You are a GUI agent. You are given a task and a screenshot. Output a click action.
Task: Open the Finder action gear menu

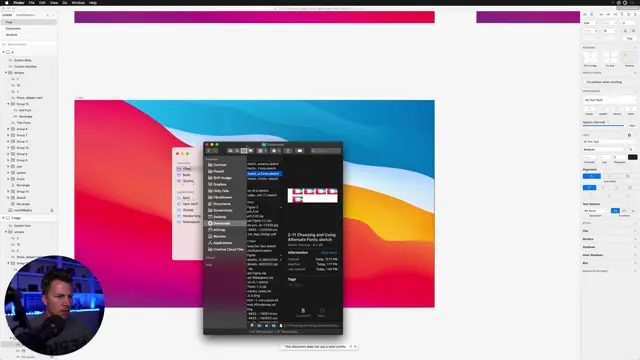point(276,151)
